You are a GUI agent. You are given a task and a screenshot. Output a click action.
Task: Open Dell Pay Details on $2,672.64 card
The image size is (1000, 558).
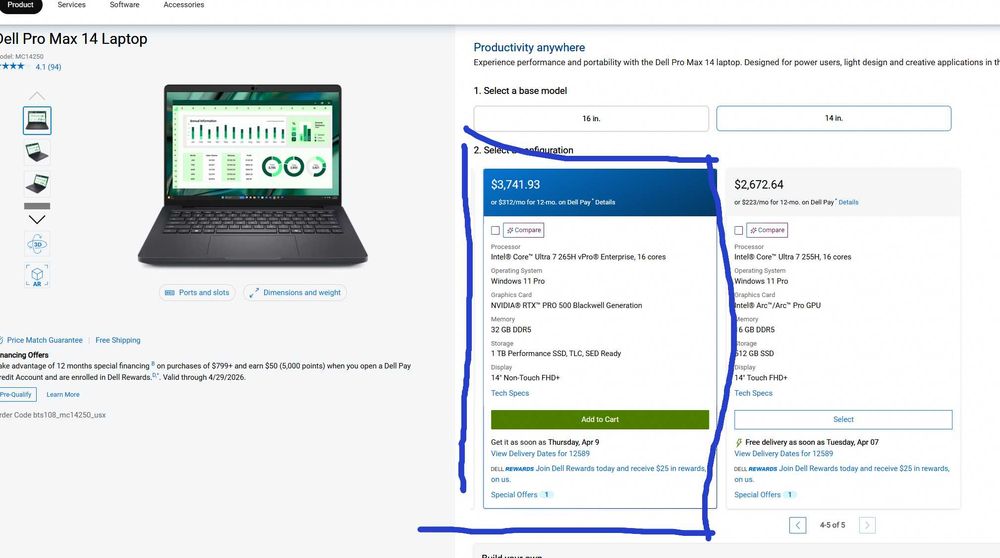coord(848,202)
